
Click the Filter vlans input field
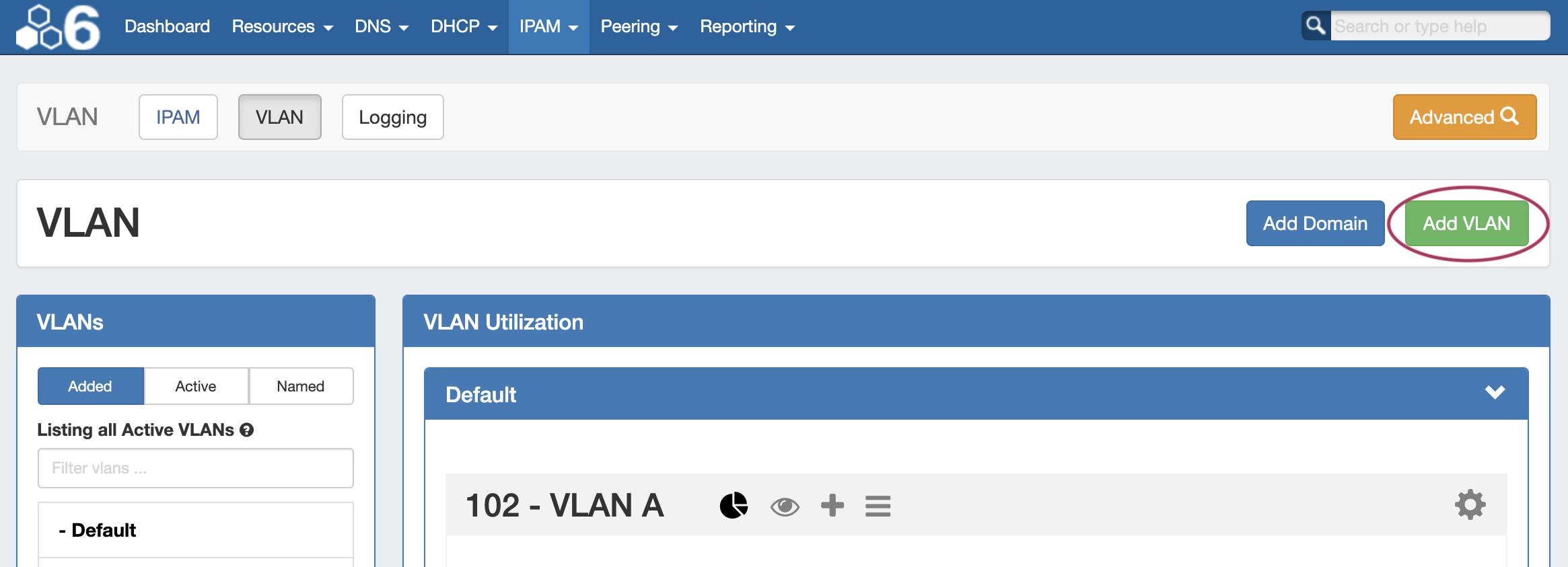click(195, 468)
